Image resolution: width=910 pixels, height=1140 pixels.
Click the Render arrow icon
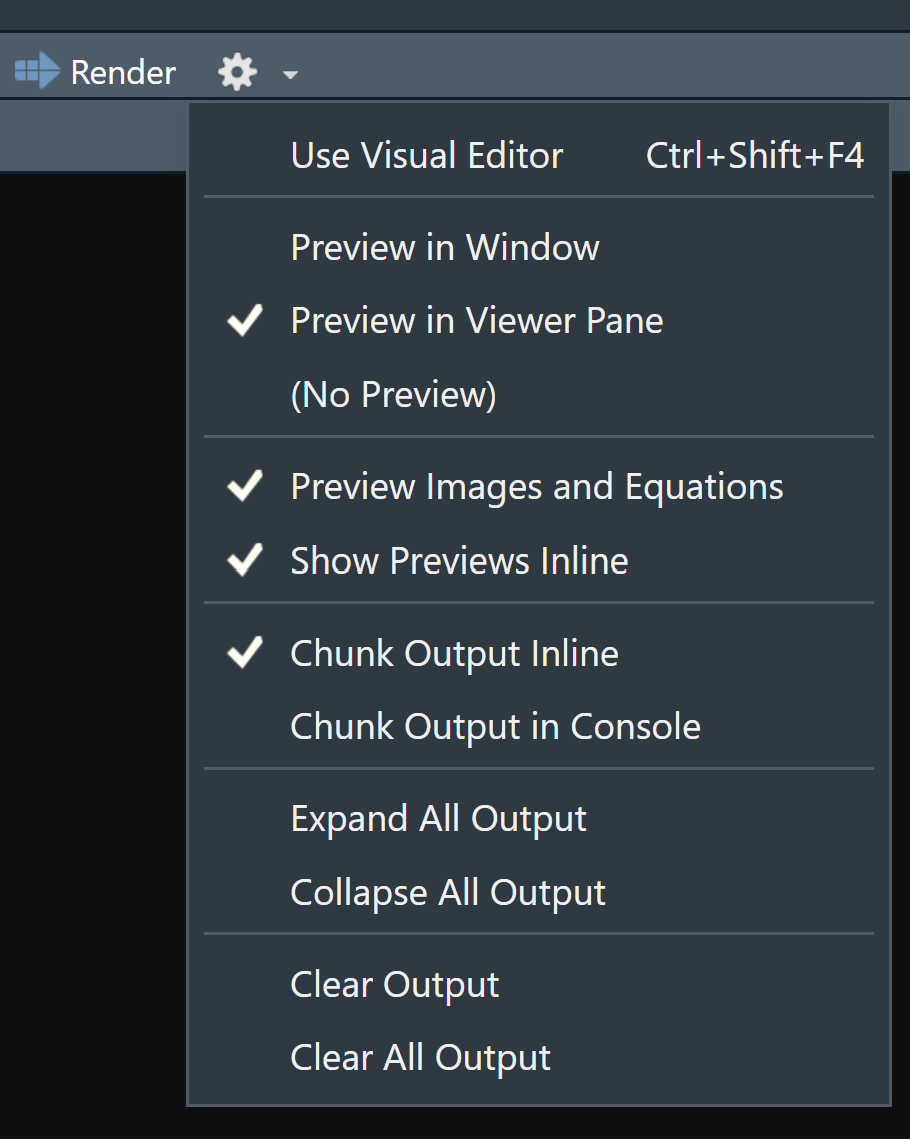37,71
